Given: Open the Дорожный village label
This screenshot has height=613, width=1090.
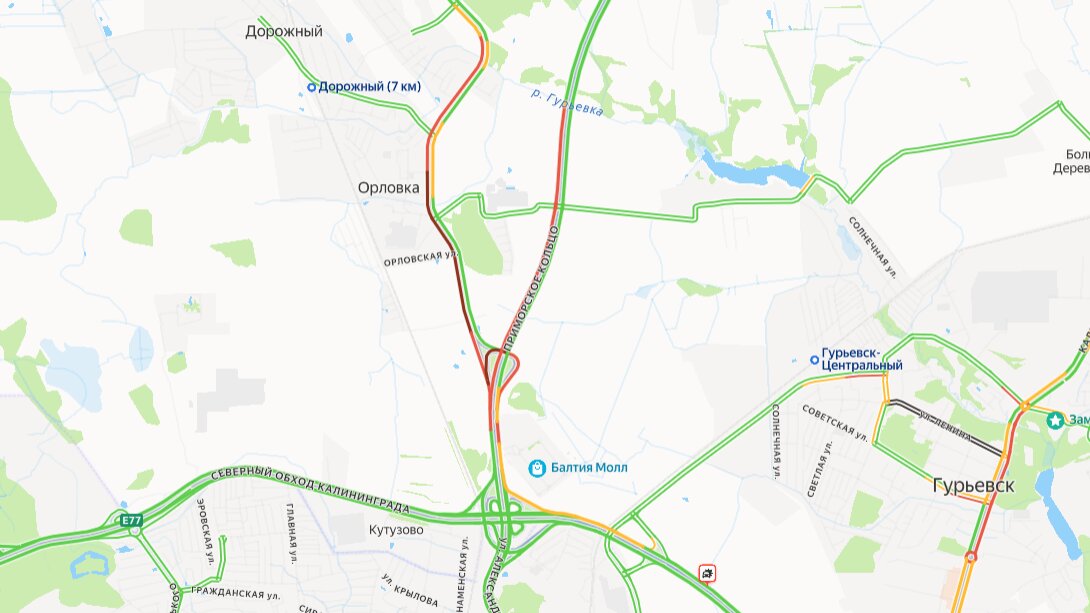Looking at the screenshot, I should [x=284, y=31].
